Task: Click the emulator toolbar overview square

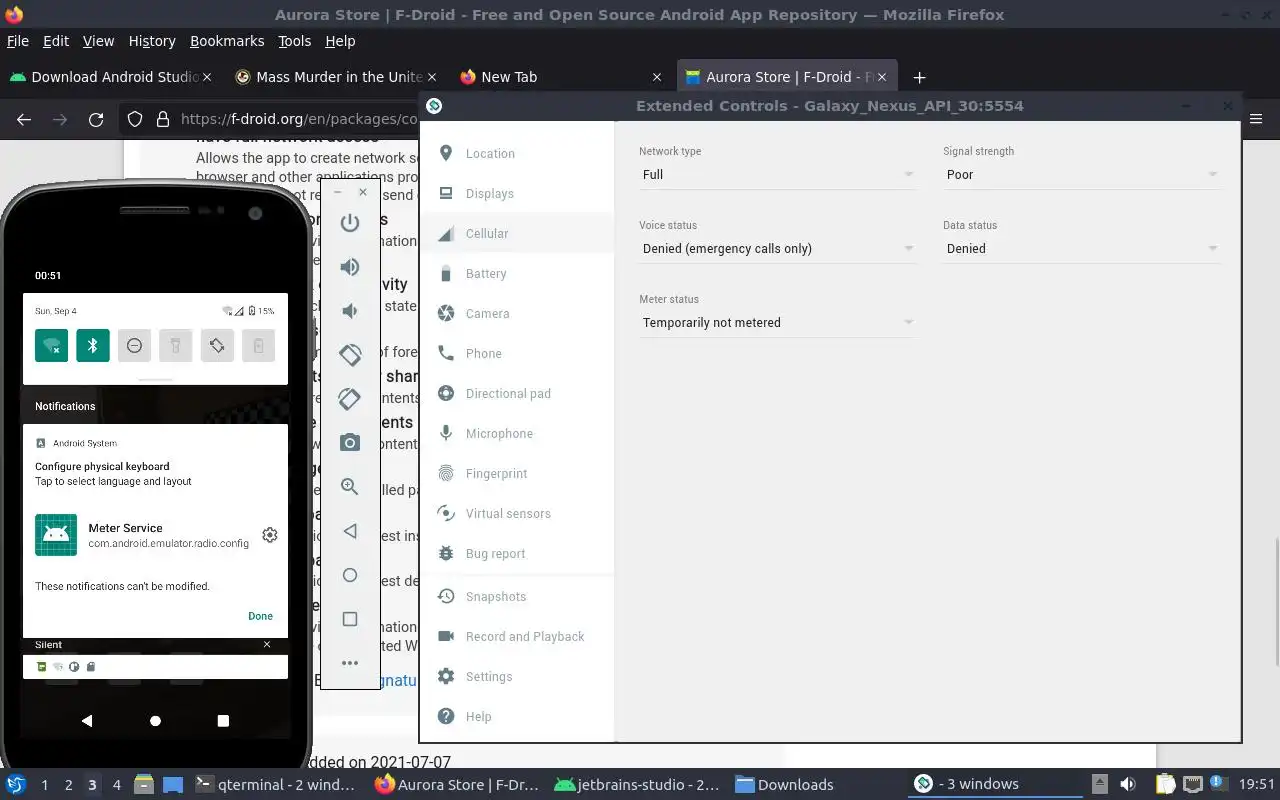Action: point(350,619)
